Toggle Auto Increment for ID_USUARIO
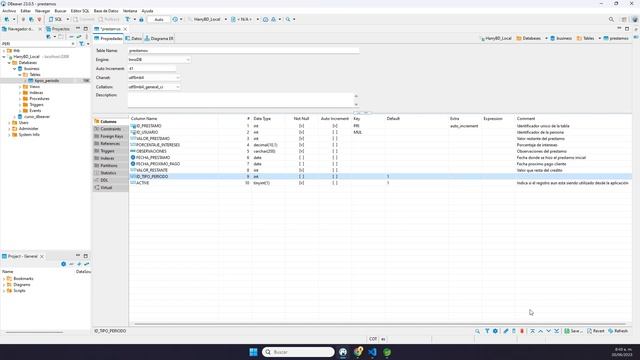This screenshot has height=360, width=640. 335,132
